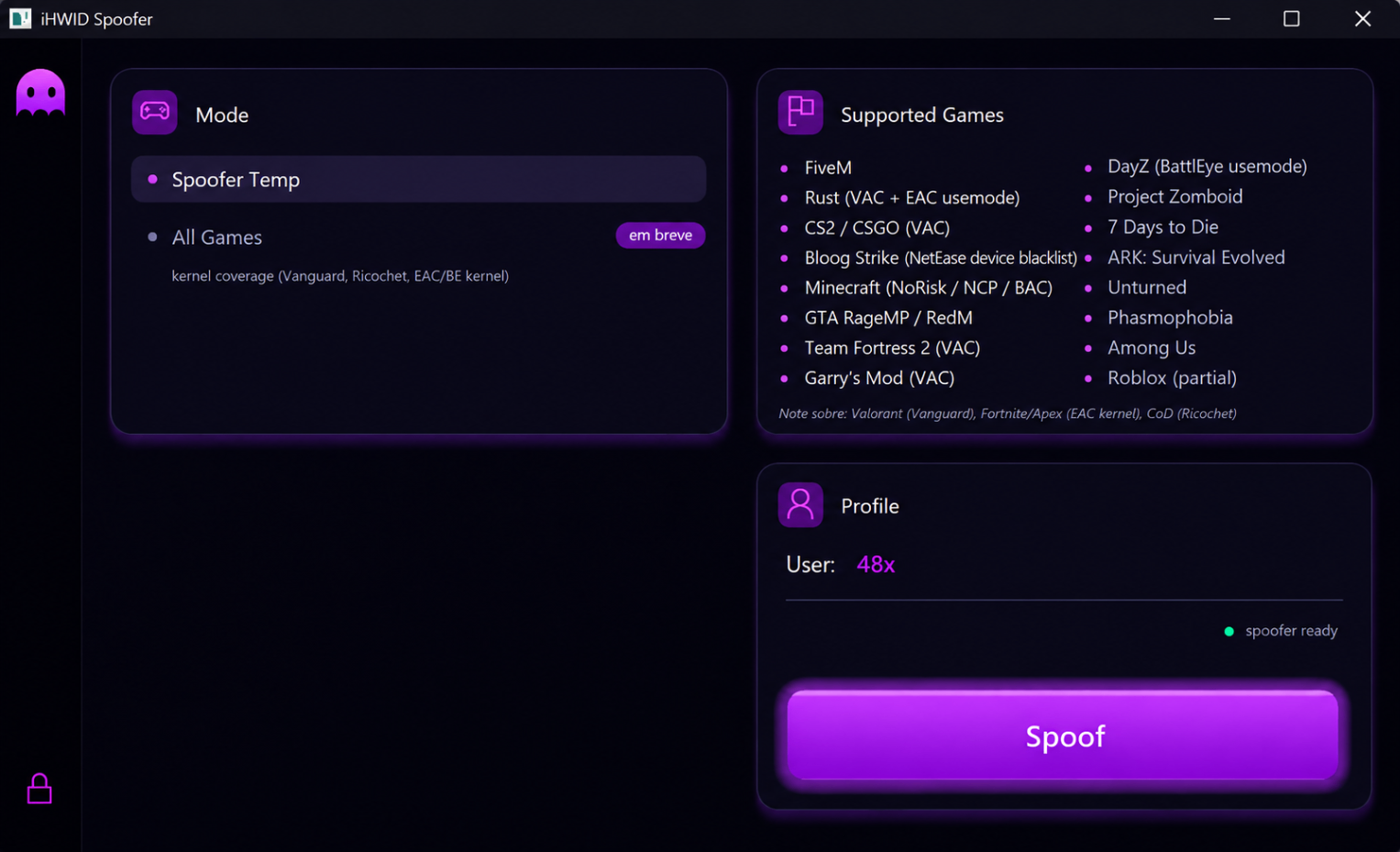1400x852 pixels.
Task: Select Roblox (partial) in games list
Action: point(1172,378)
